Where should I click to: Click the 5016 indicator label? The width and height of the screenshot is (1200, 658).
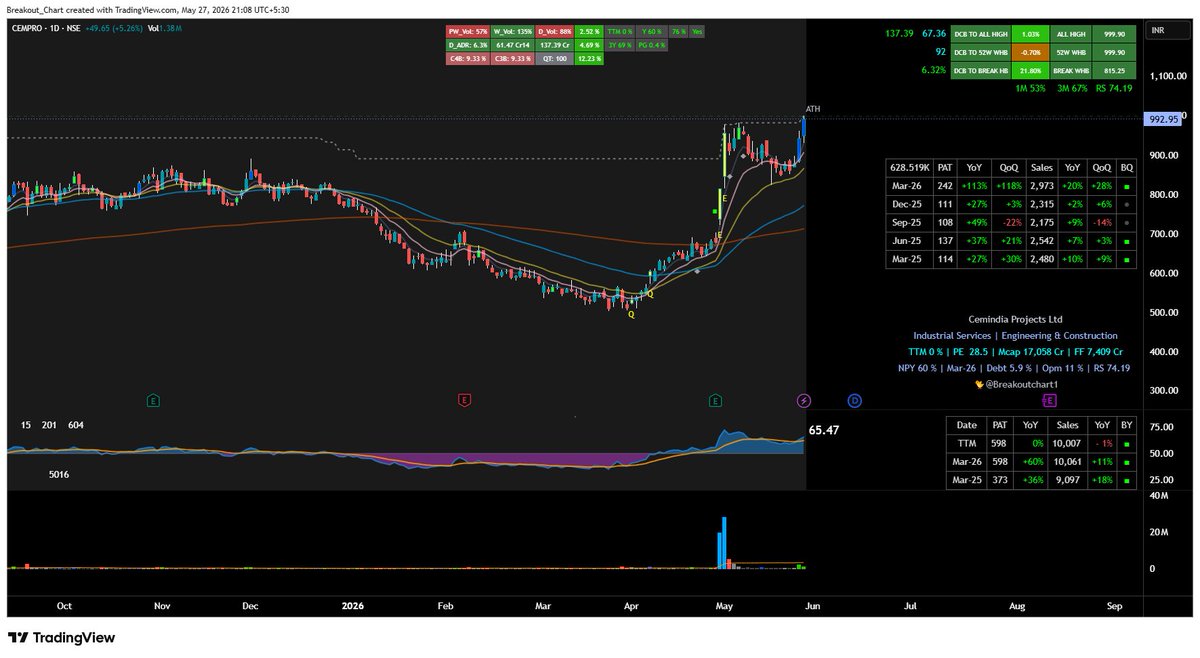59,475
